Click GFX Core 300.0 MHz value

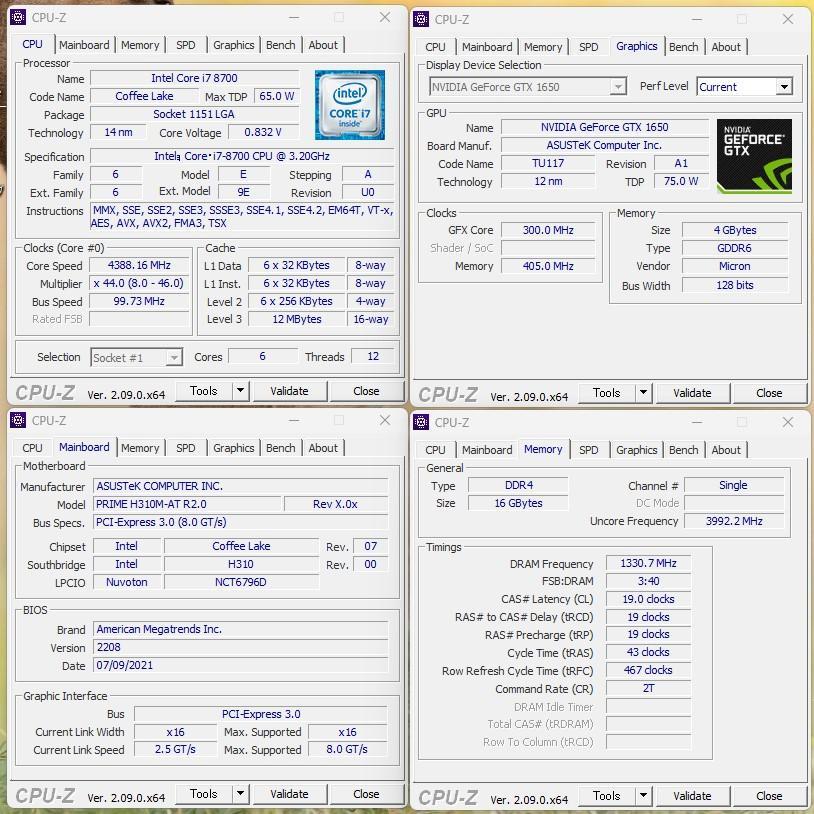click(x=548, y=230)
